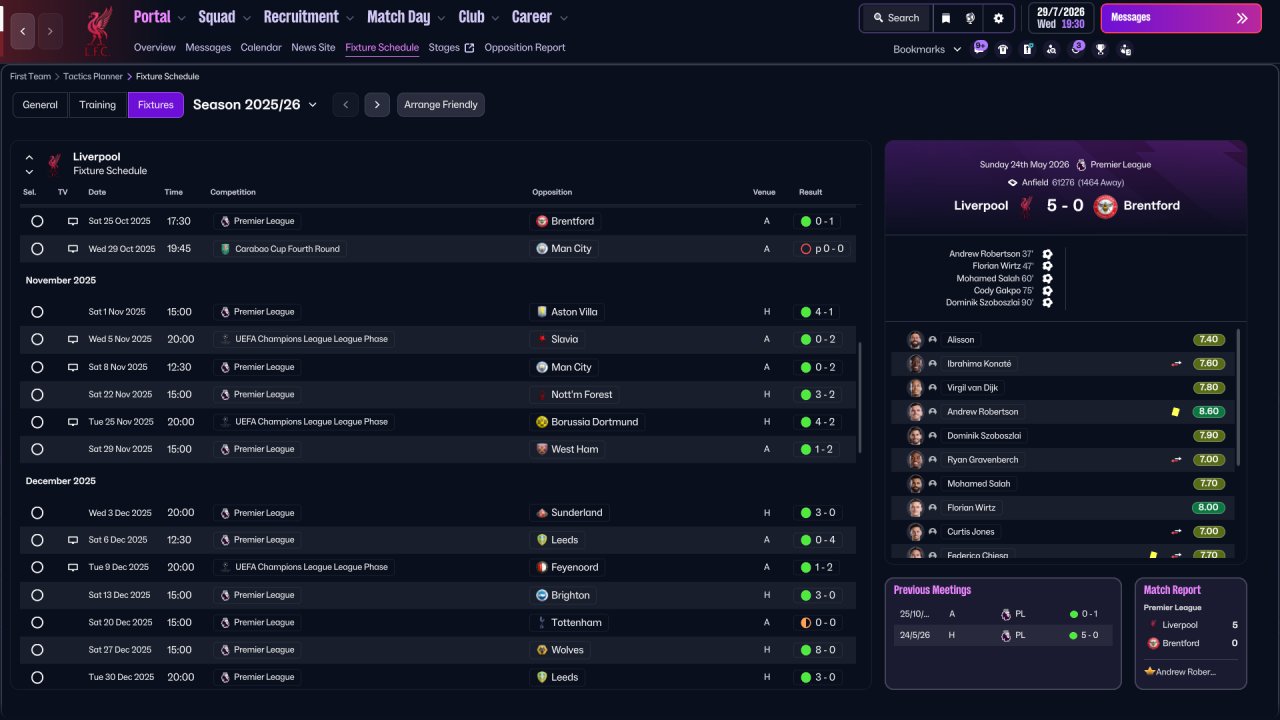The height and width of the screenshot is (720, 1280).
Task: Click the Anfield stadium icon
Action: point(1013,183)
